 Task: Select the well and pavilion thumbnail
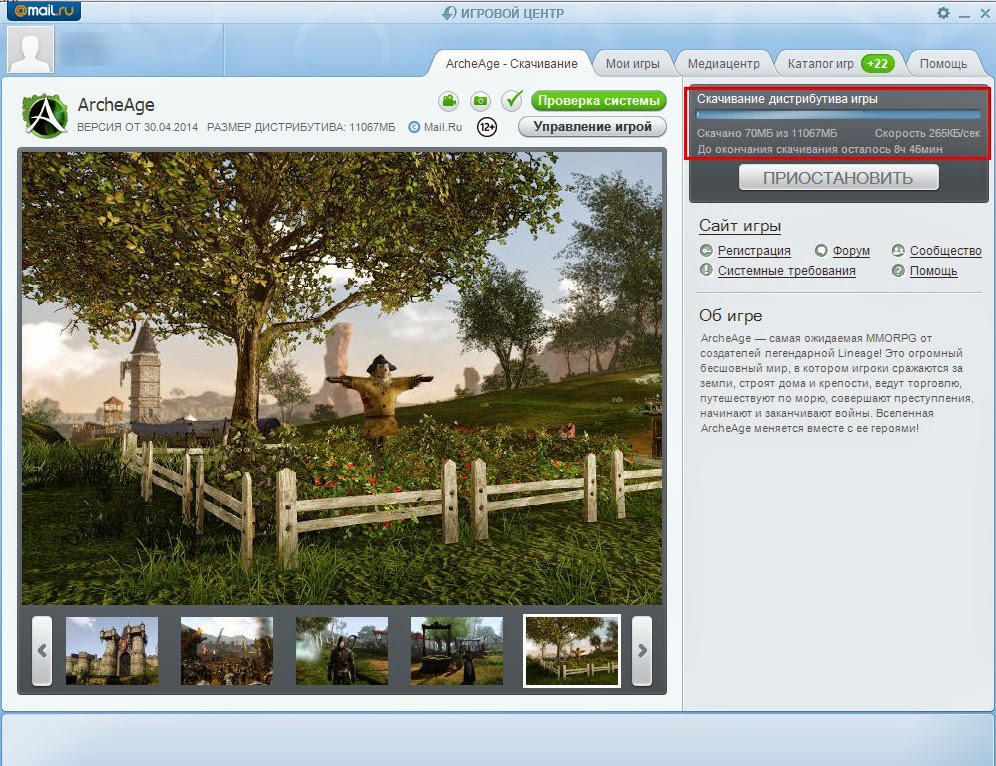(x=457, y=651)
